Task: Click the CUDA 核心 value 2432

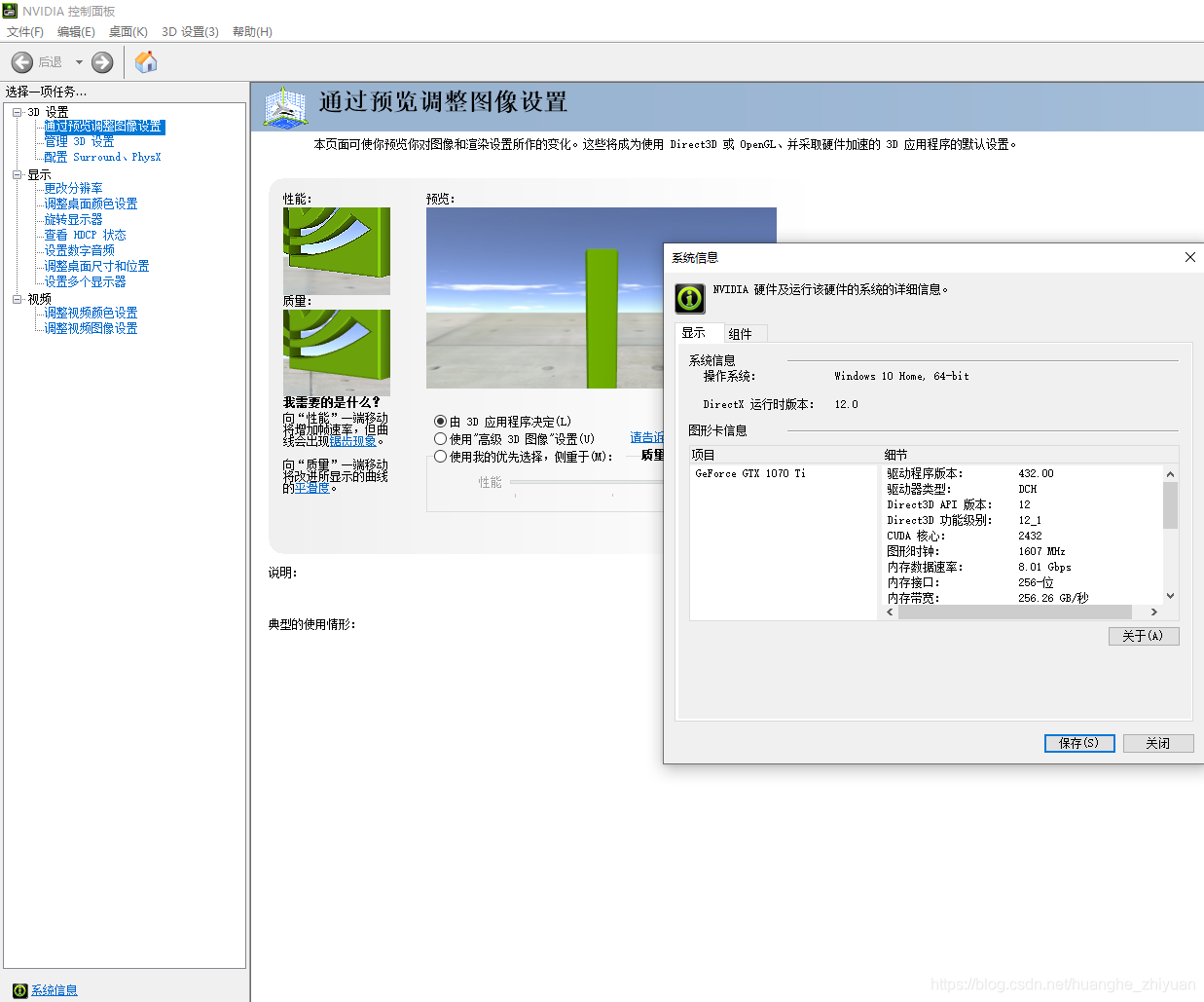Action: [x=1031, y=536]
